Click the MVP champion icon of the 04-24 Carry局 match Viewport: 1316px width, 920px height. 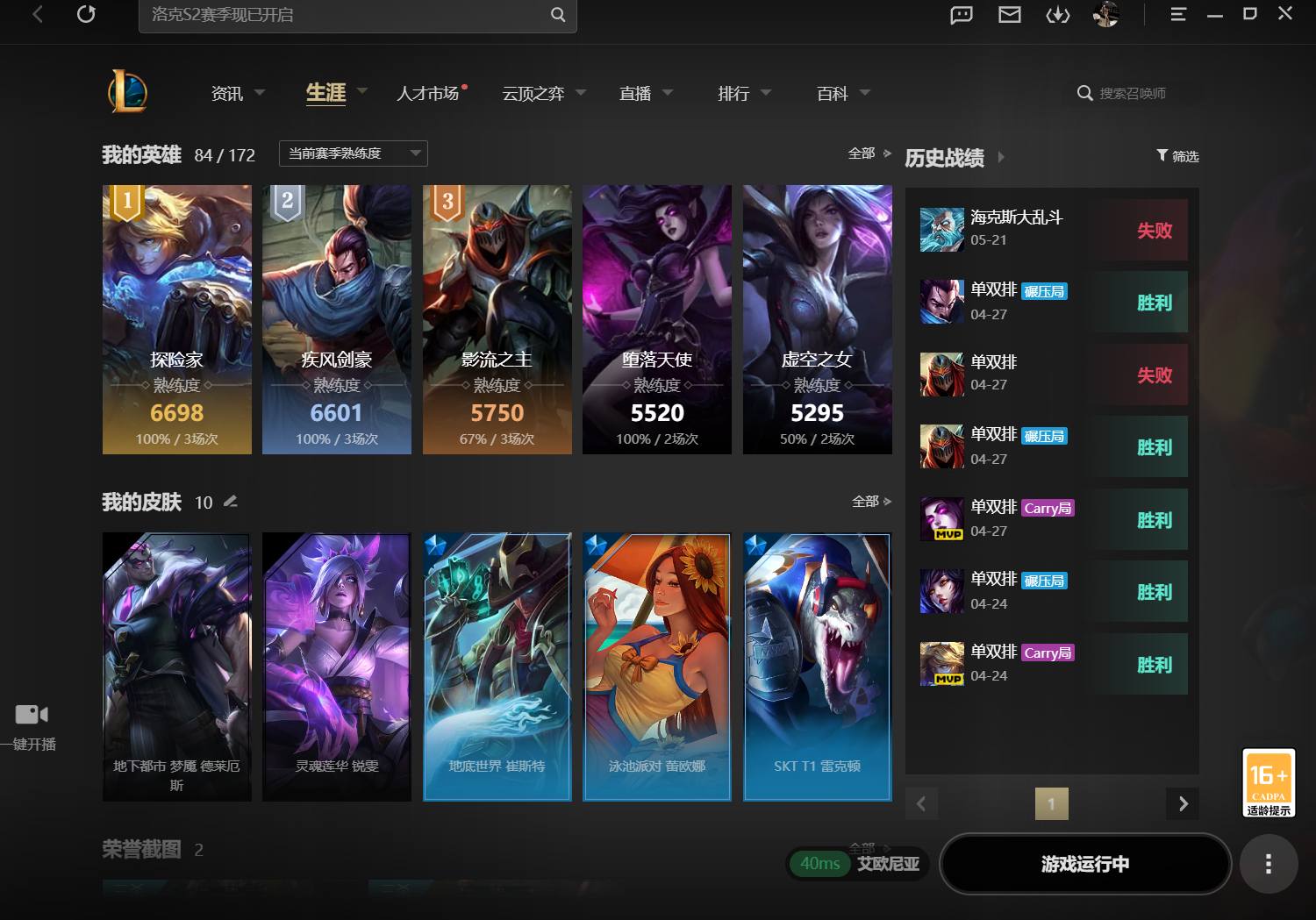point(942,664)
